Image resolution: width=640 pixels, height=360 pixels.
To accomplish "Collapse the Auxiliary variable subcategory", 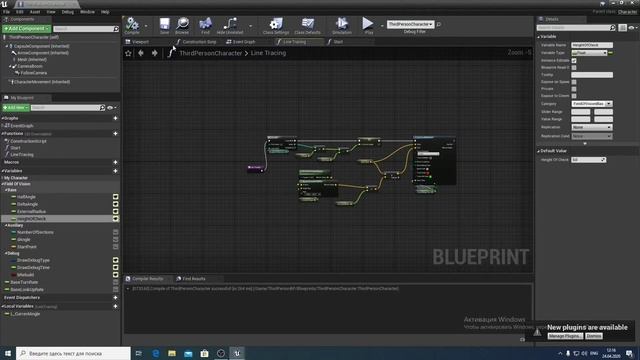I will click(x=6, y=225).
